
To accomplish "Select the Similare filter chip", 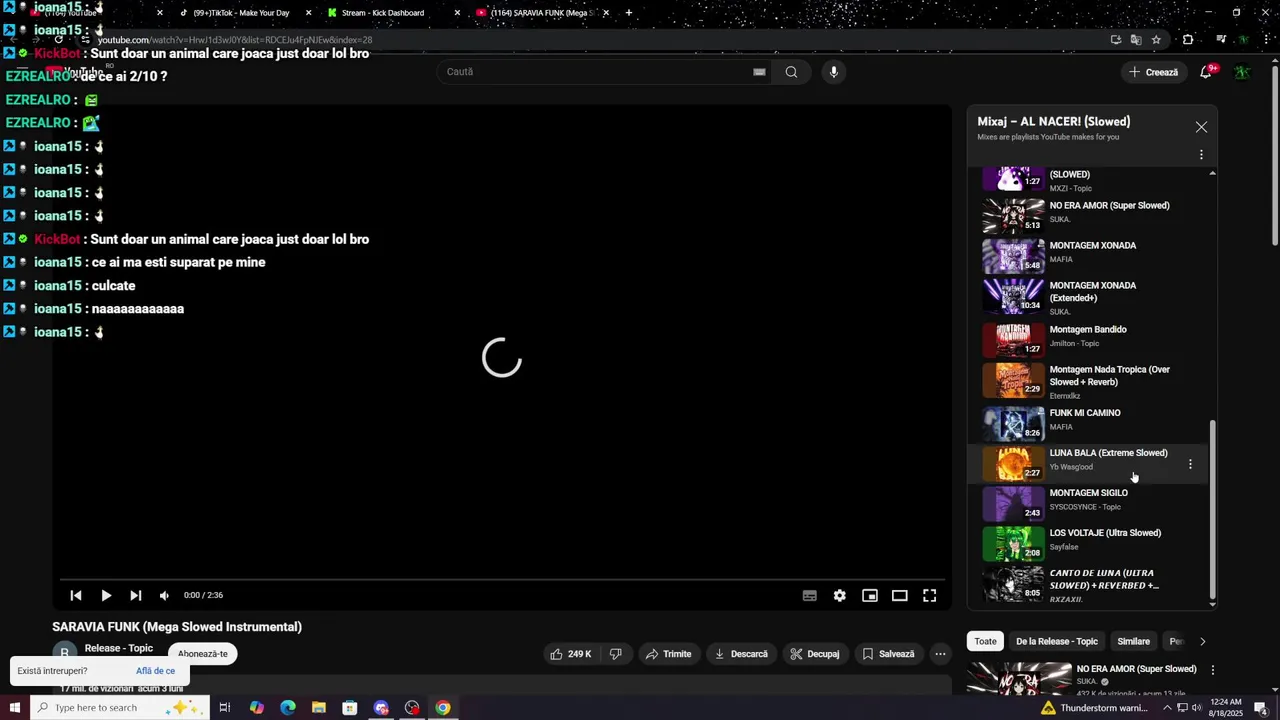I will point(1134,641).
